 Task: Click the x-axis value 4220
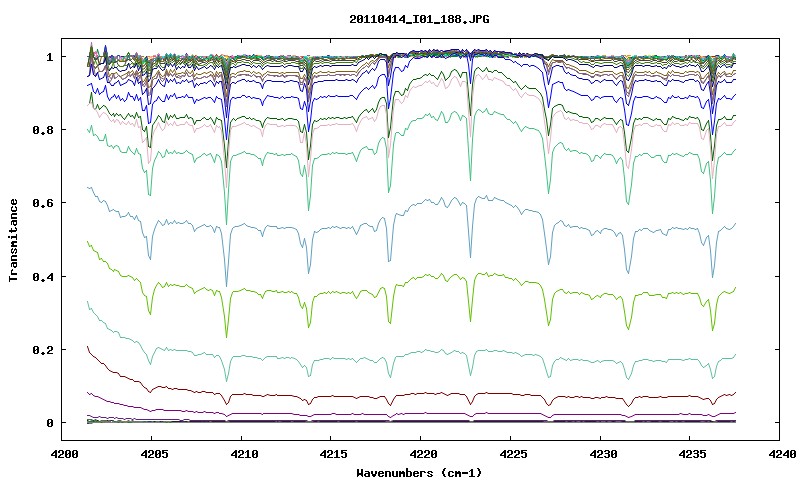pos(421,454)
